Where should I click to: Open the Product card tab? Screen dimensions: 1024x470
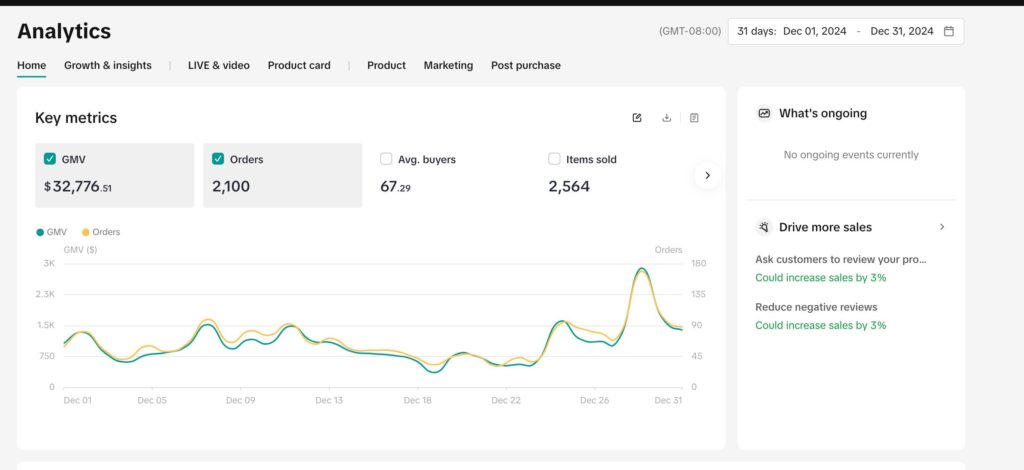pos(299,65)
